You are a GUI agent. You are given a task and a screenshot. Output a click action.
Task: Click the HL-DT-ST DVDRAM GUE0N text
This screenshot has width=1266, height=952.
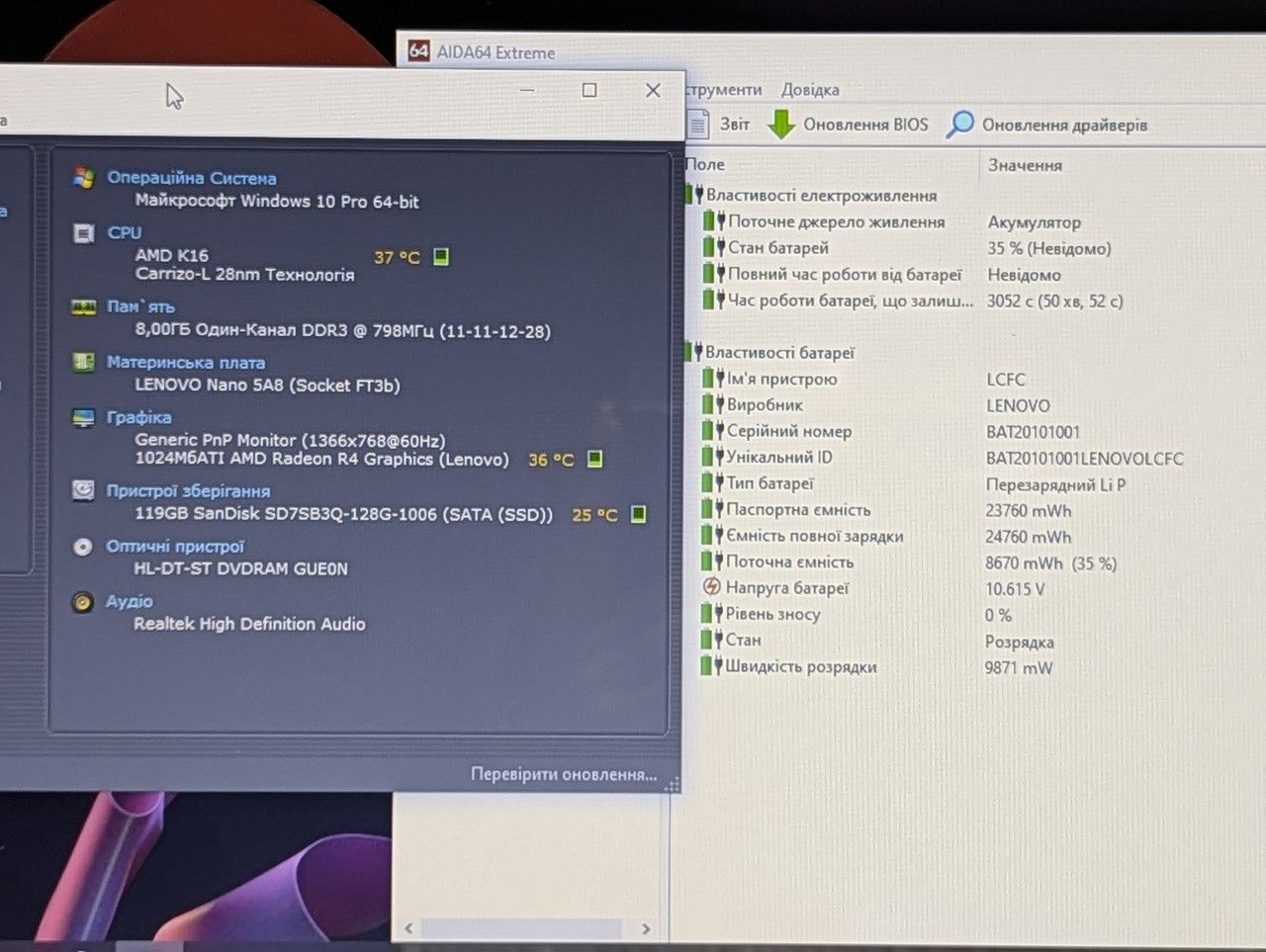click(240, 568)
